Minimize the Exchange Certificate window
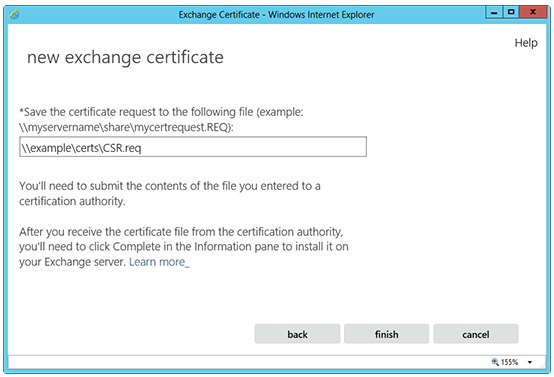The height and width of the screenshot is (377, 554). 494,12
